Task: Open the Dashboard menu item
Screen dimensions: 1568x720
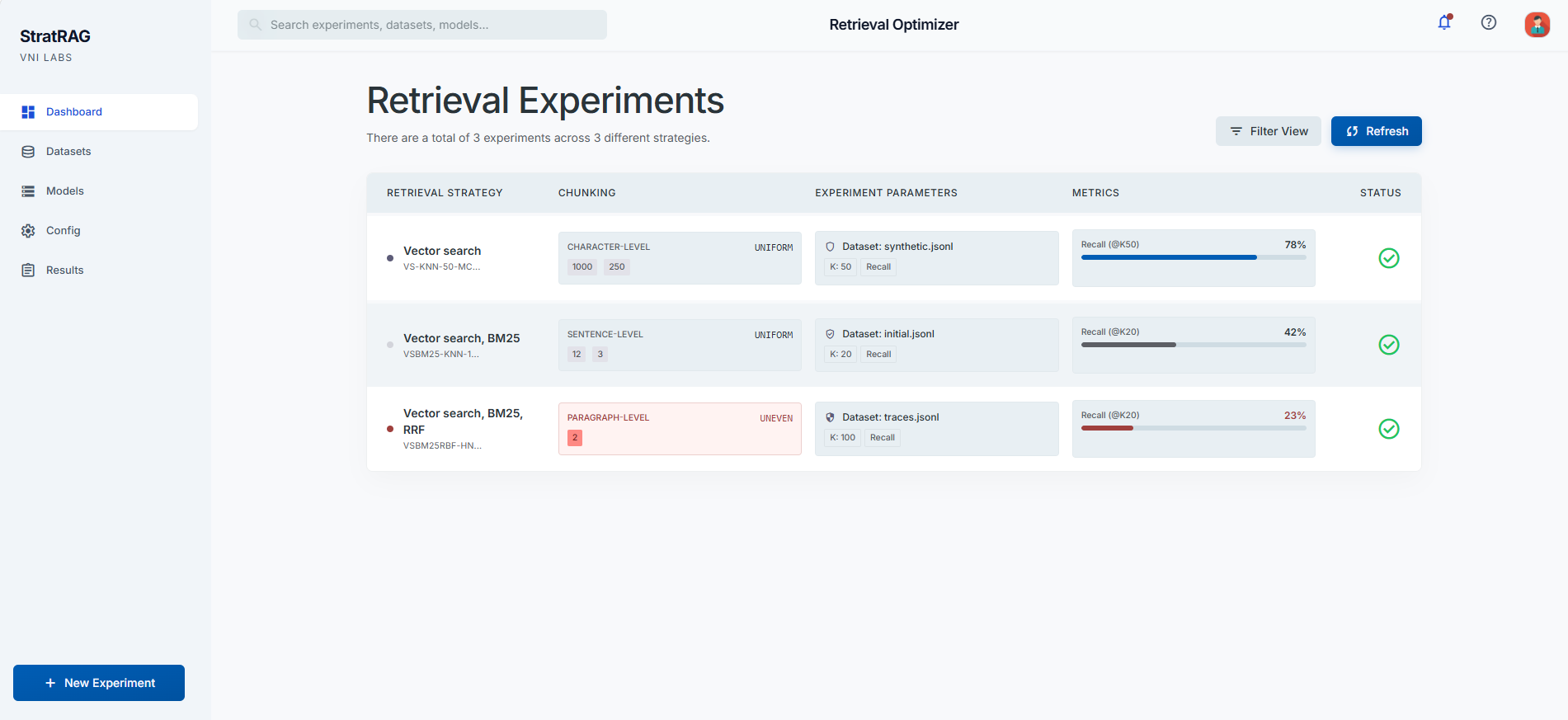Action: pos(99,112)
